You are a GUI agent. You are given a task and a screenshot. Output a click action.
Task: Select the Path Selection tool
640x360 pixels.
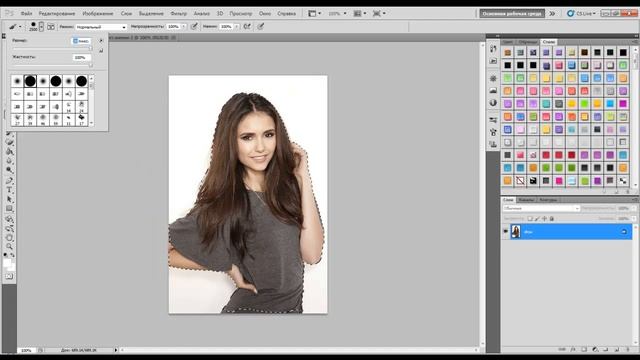pos(9,200)
